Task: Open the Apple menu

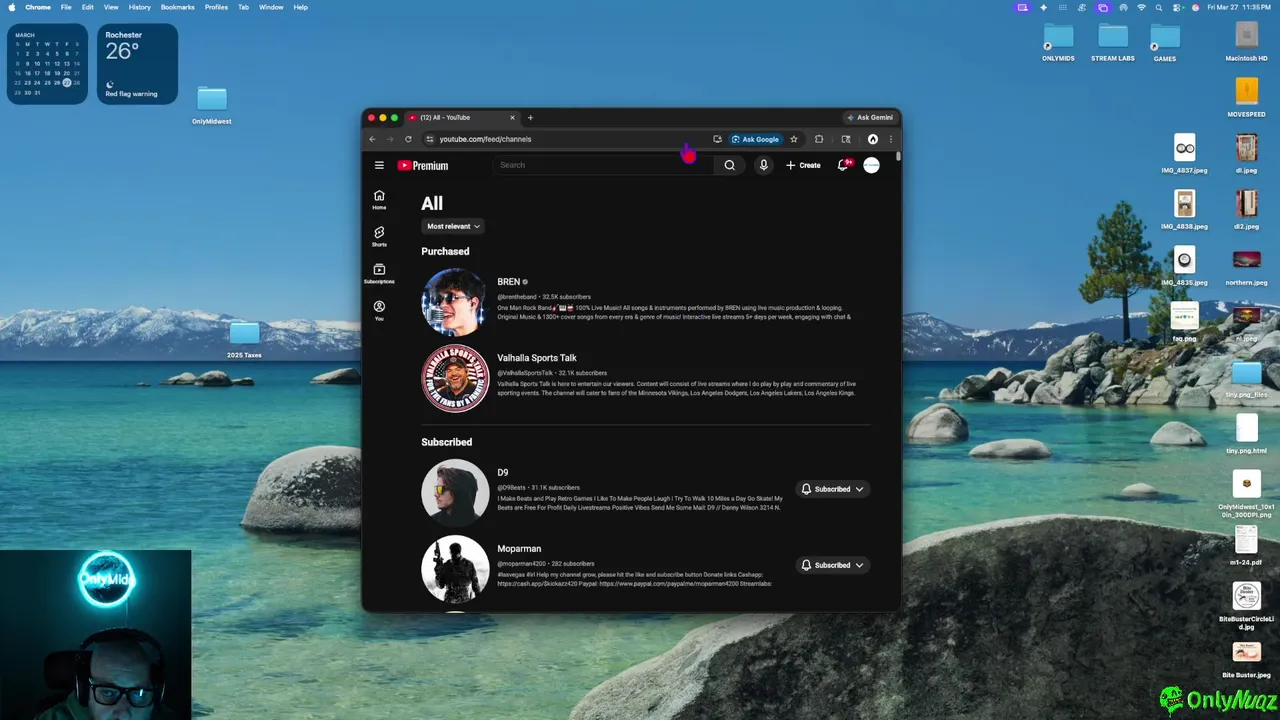Action: [13, 7]
